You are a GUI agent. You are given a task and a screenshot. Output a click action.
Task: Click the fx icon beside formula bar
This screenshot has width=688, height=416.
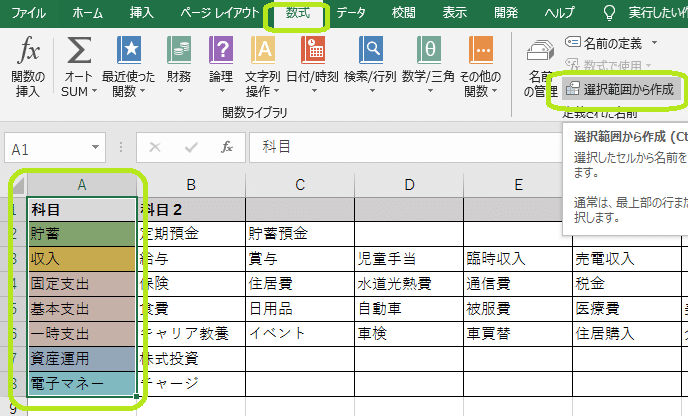(227, 147)
